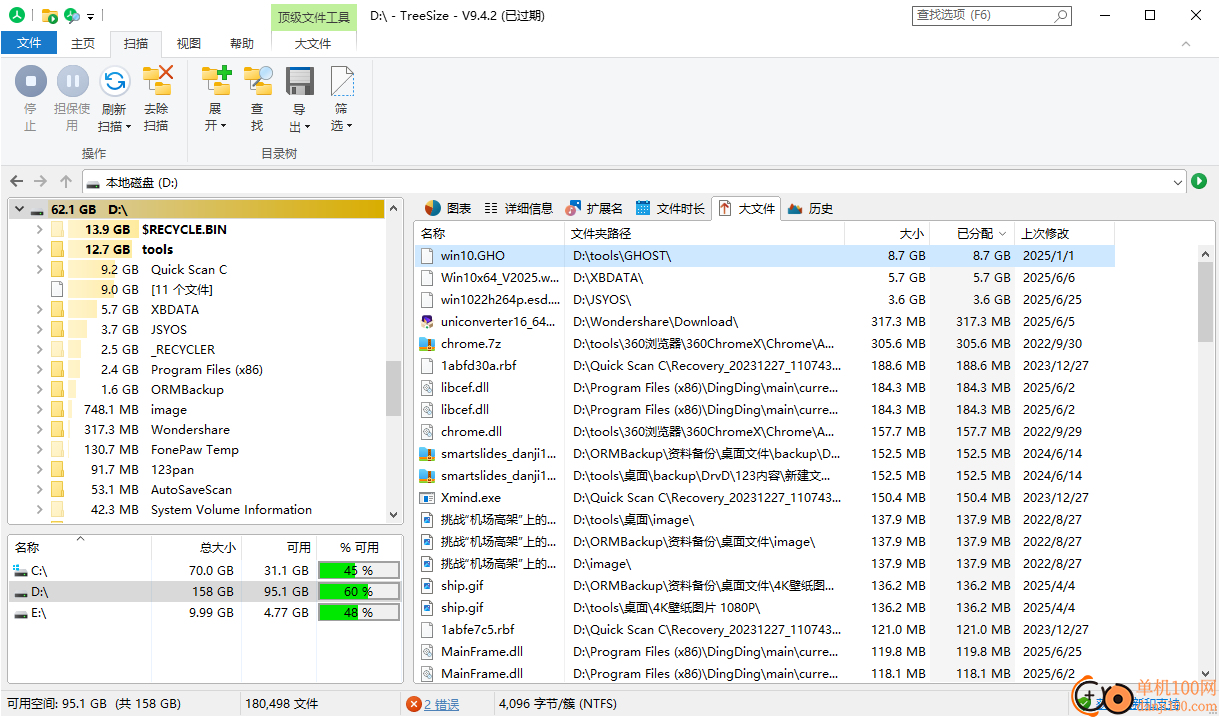Expand the JSYOS folder node
The height and width of the screenshot is (717, 1220).
[39, 330]
